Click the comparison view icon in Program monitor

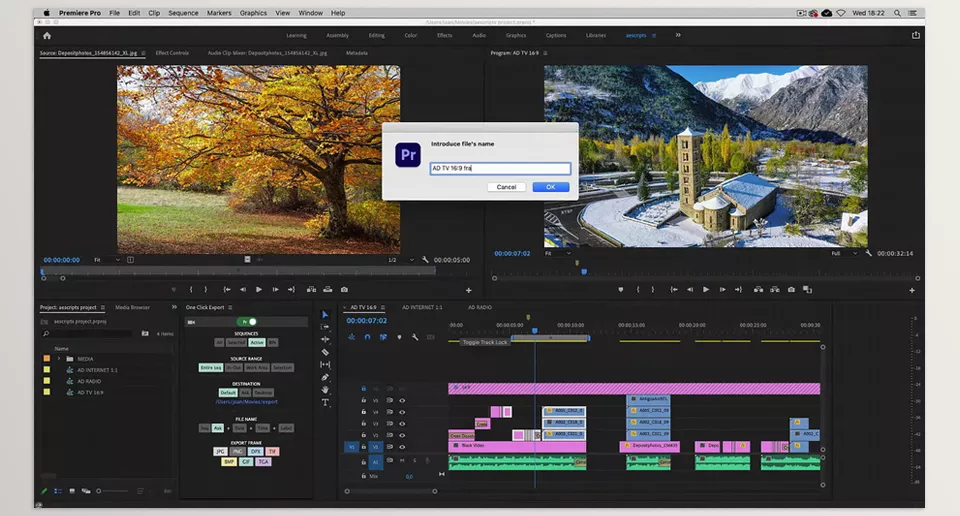(808, 290)
